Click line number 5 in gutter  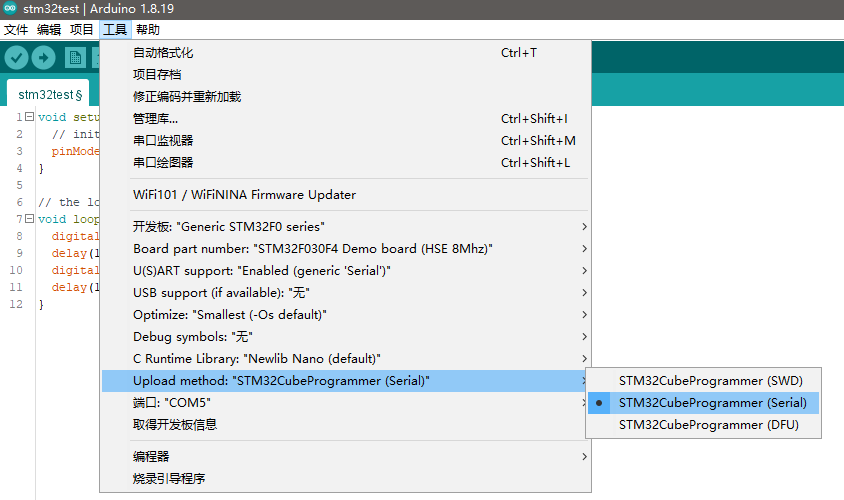point(19,185)
